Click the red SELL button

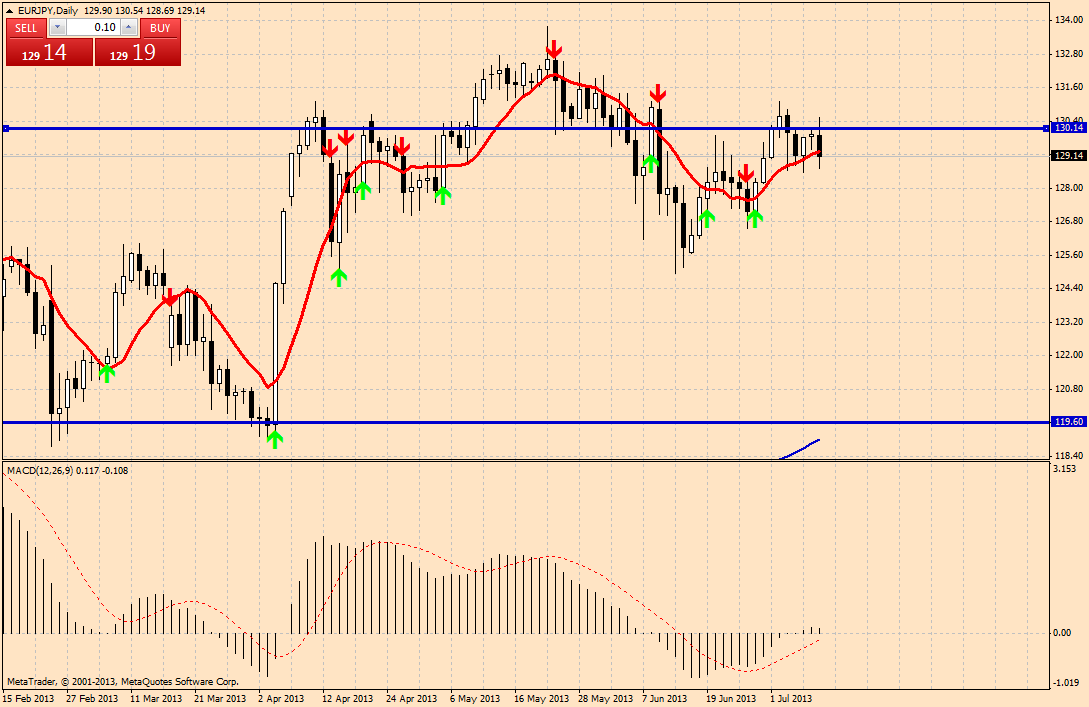click(26, 28)
